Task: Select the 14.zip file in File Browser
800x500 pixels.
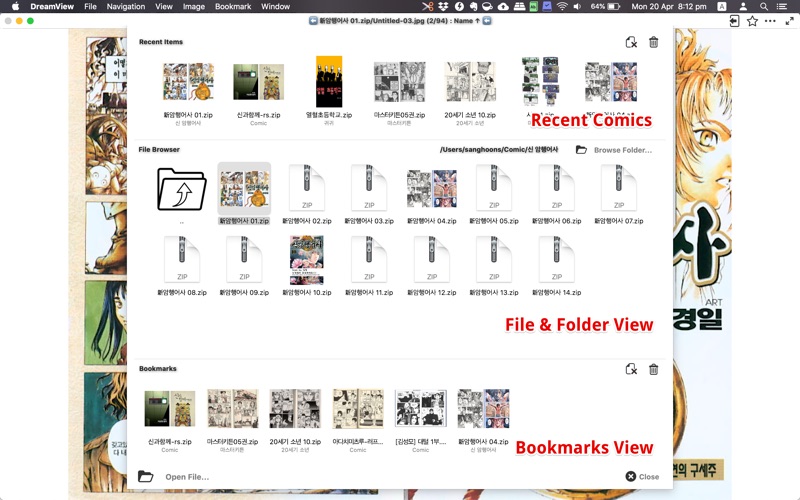Action: coord(557,259)
